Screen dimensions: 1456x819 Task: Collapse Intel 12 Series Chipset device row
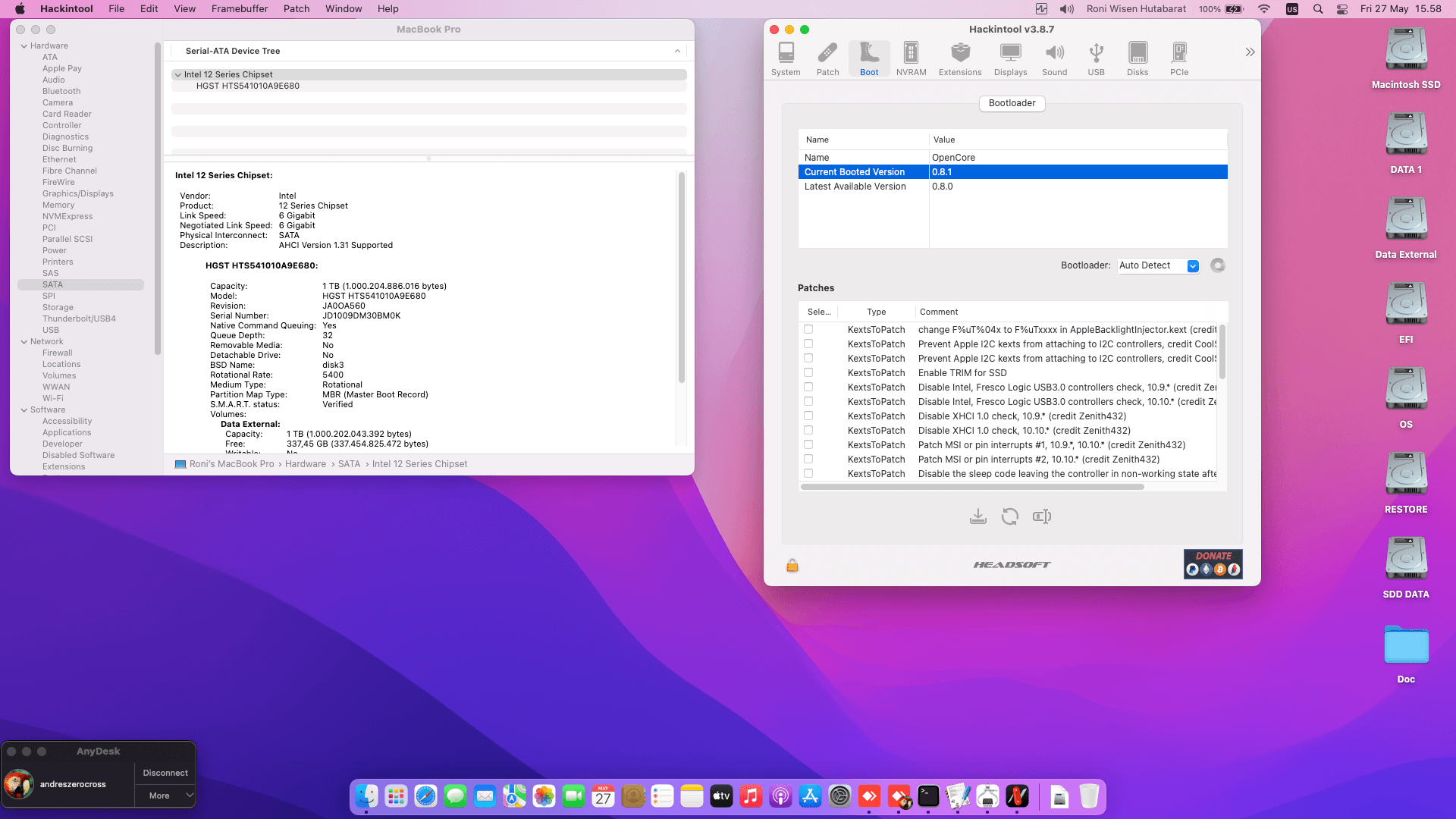[177, 75]
